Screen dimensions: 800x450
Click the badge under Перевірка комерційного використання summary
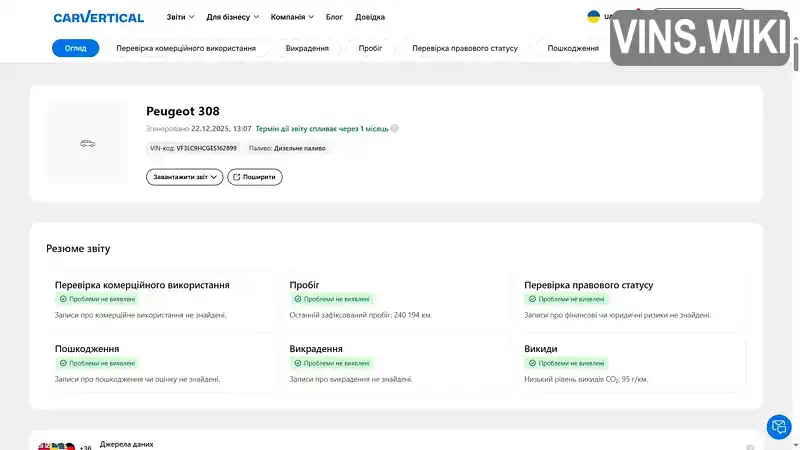(97, 299)
